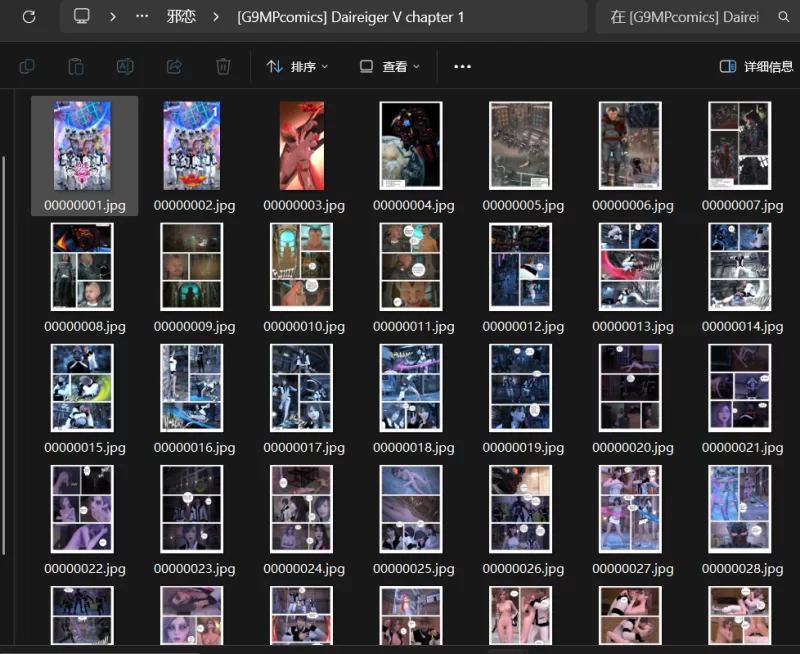This screenshot has width=800, height=654.
Task: Expand the chevron next to the PC icon
Action: pos(113,17)
